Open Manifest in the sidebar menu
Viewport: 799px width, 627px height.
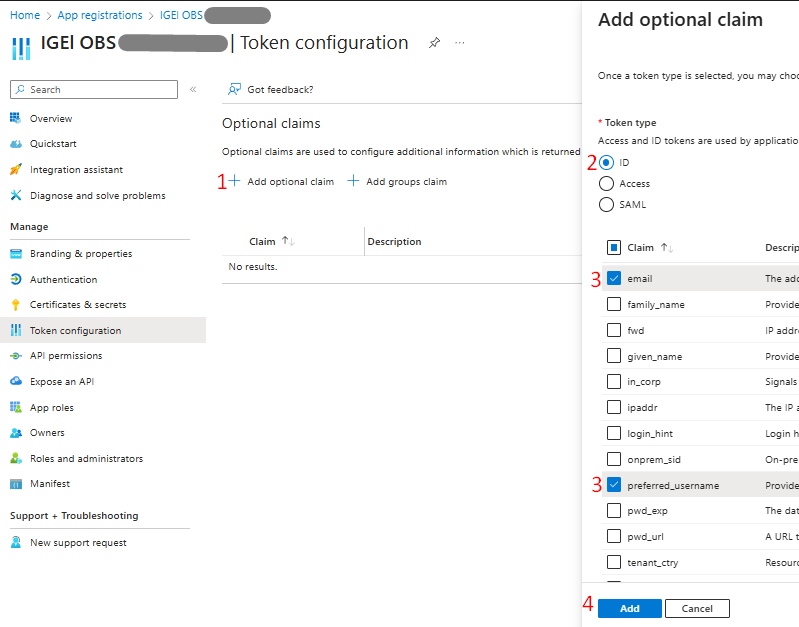(50, 484)
